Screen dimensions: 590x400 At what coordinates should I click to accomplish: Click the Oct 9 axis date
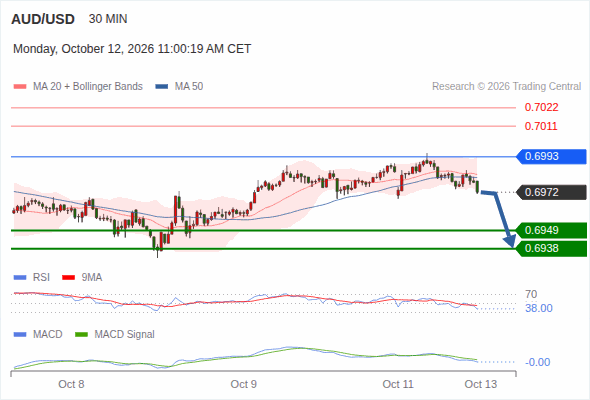(243, 384)
